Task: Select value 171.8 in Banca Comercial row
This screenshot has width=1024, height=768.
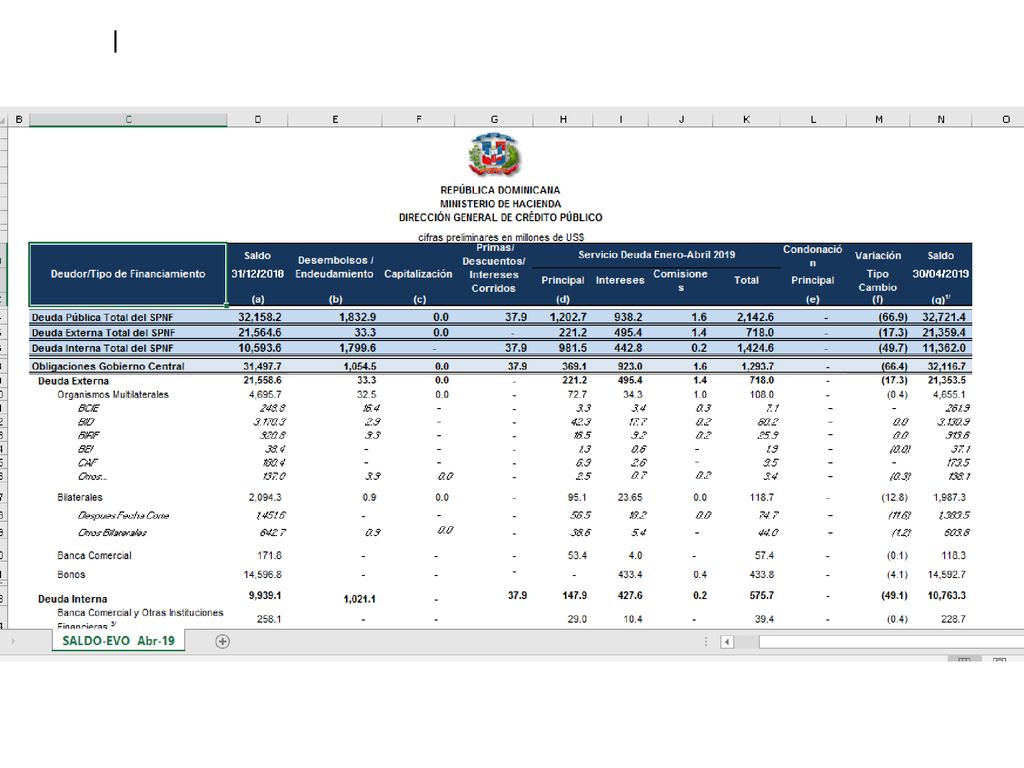Action: [269, 555]
